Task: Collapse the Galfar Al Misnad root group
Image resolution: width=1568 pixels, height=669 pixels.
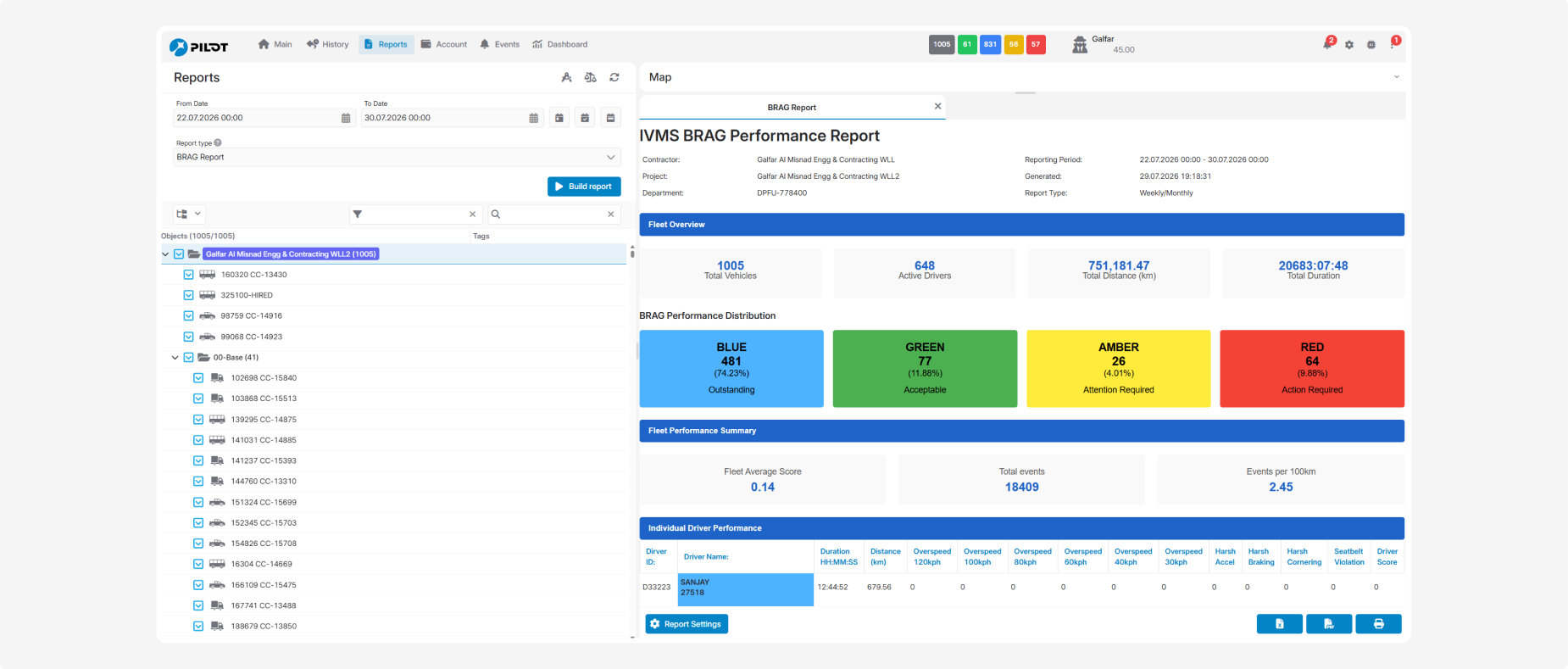Action: point(165,254)
